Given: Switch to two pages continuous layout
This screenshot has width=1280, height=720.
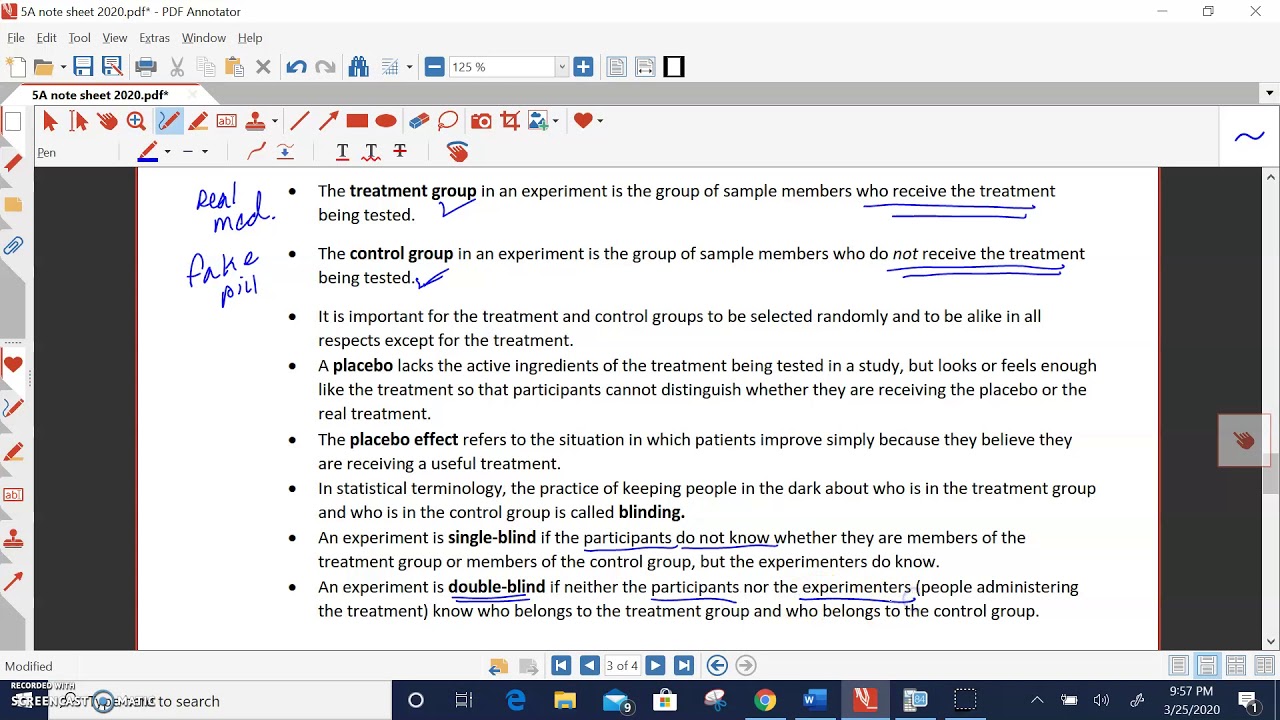Looking at the screenshot, I should 1264,666.
